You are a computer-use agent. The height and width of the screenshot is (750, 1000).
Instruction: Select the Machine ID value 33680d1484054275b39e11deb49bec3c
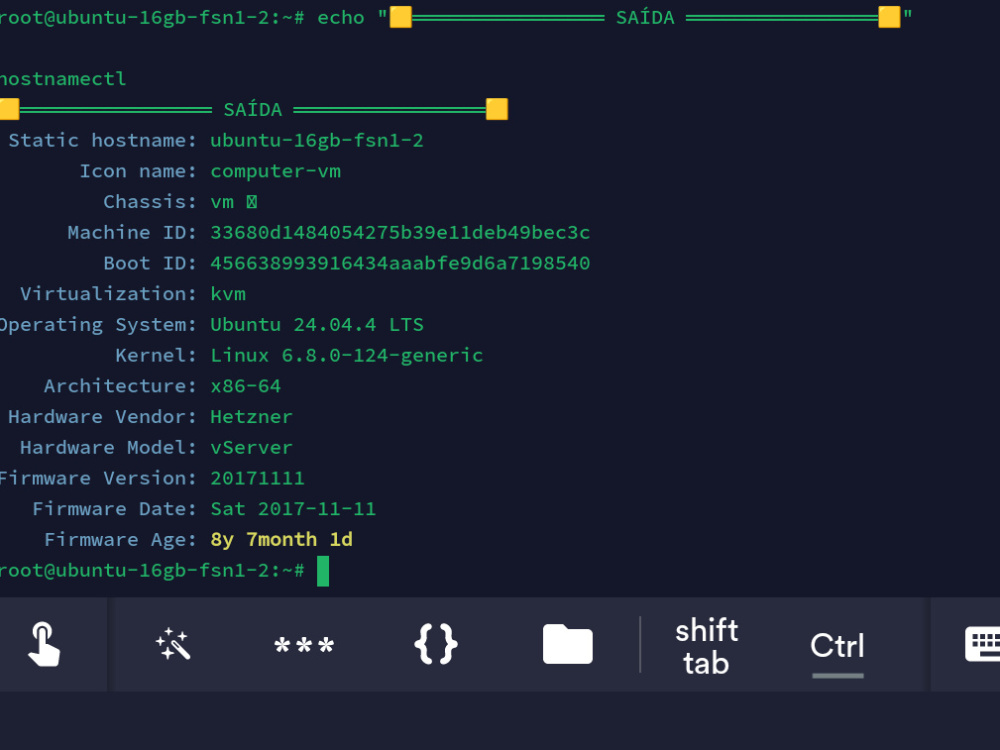400,232
